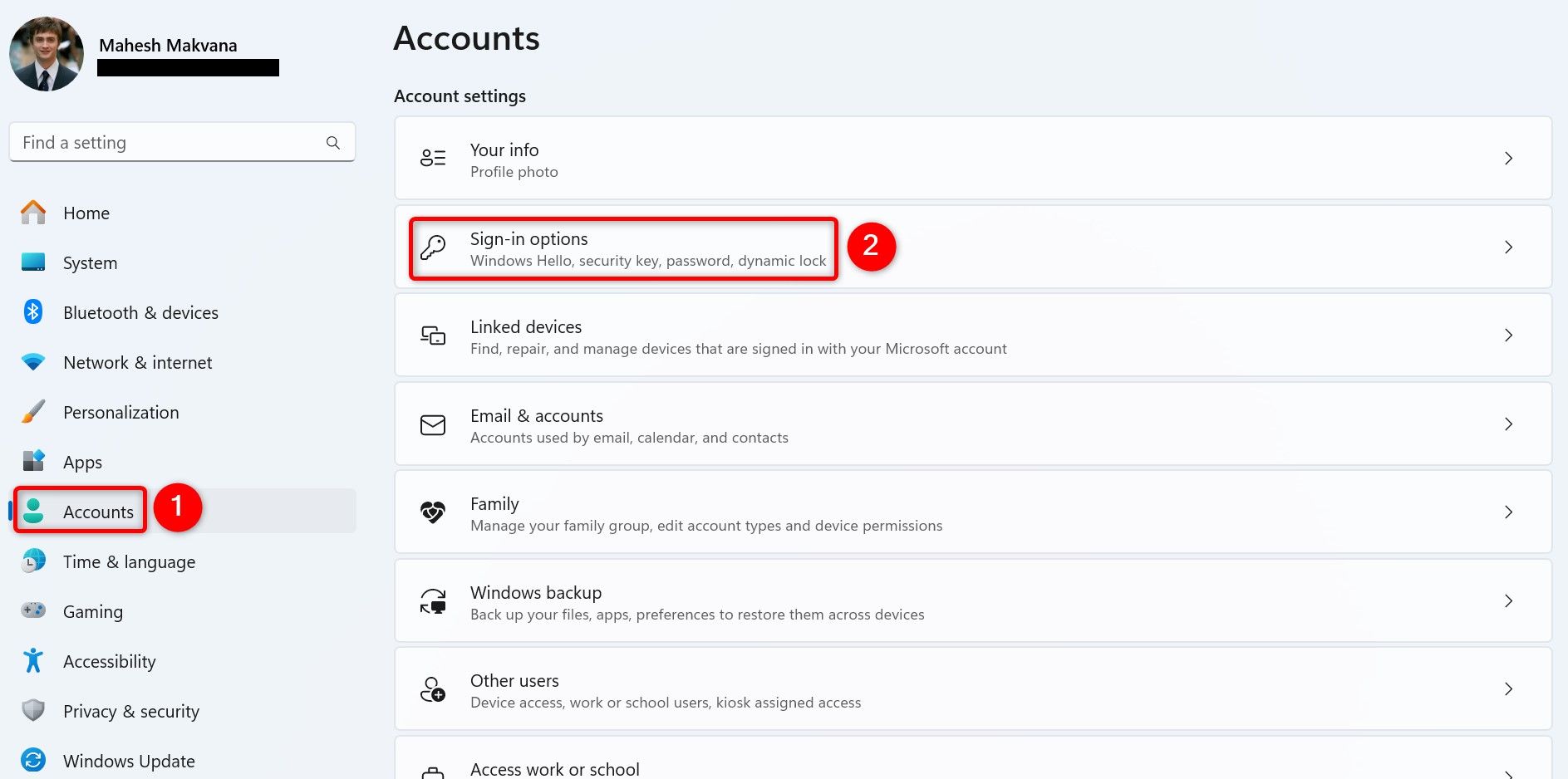Viewport: 1568px width, 779px height.
Task: Click the Bluetooth & devices icon
Action: [32, 312]
